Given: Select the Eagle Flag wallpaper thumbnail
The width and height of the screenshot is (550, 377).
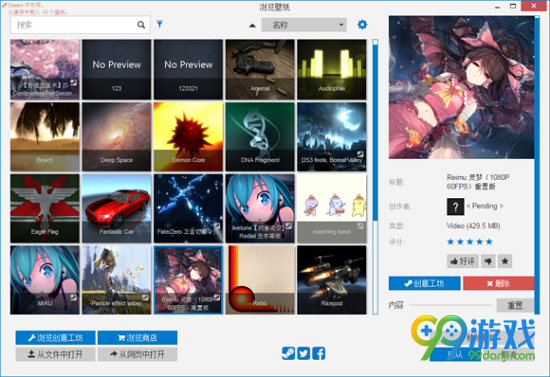Looking at the screenshot, I should pos(45,208).
